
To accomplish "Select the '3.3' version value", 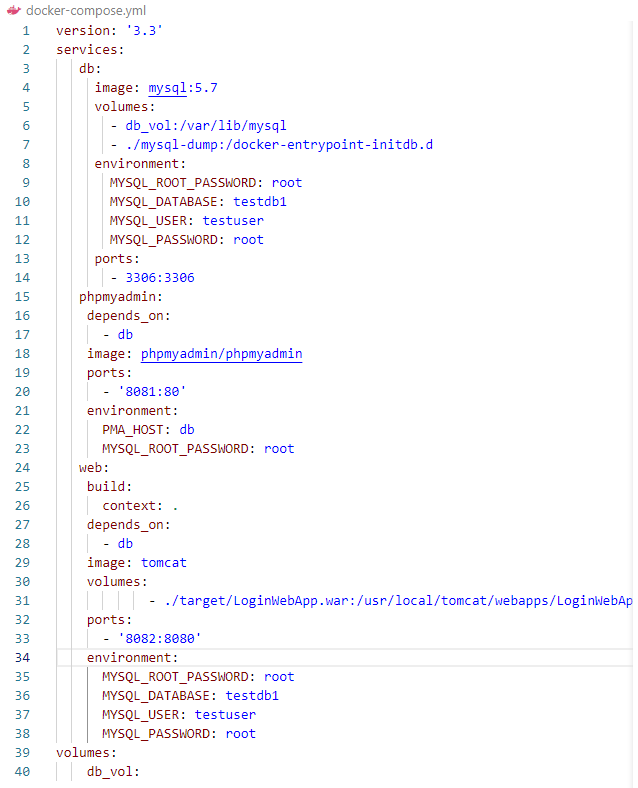I will click(144, 31).
